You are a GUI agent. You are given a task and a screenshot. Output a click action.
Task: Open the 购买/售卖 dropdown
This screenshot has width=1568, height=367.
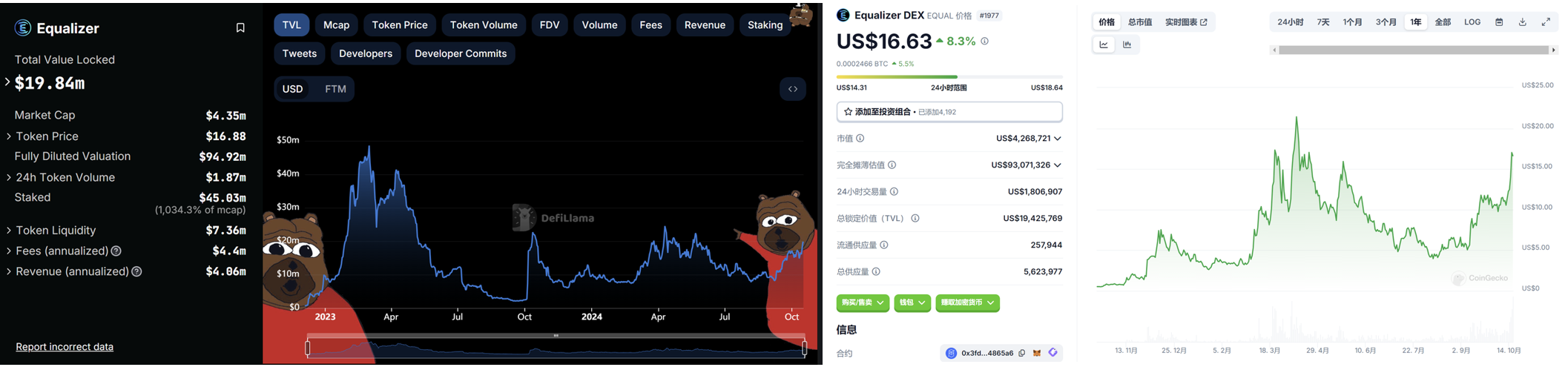pos(863,302)
